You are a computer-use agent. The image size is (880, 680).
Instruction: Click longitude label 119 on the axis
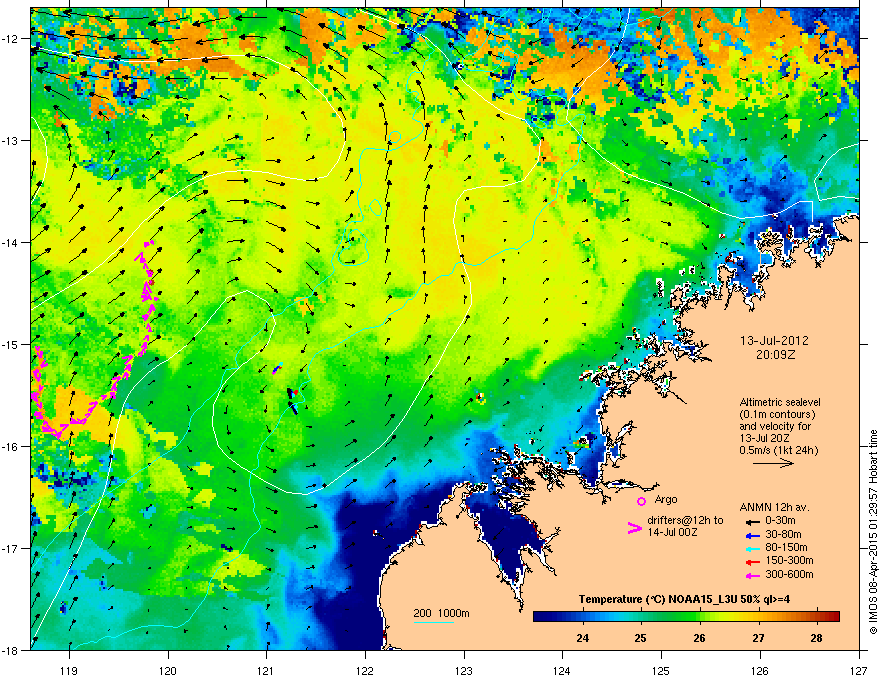click(x=70, y=670)
